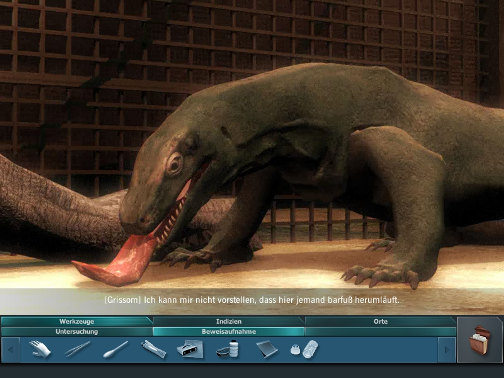Screen dimensions: 504x378
Task: Select the glove tool
Action: [x=40, y=349]
